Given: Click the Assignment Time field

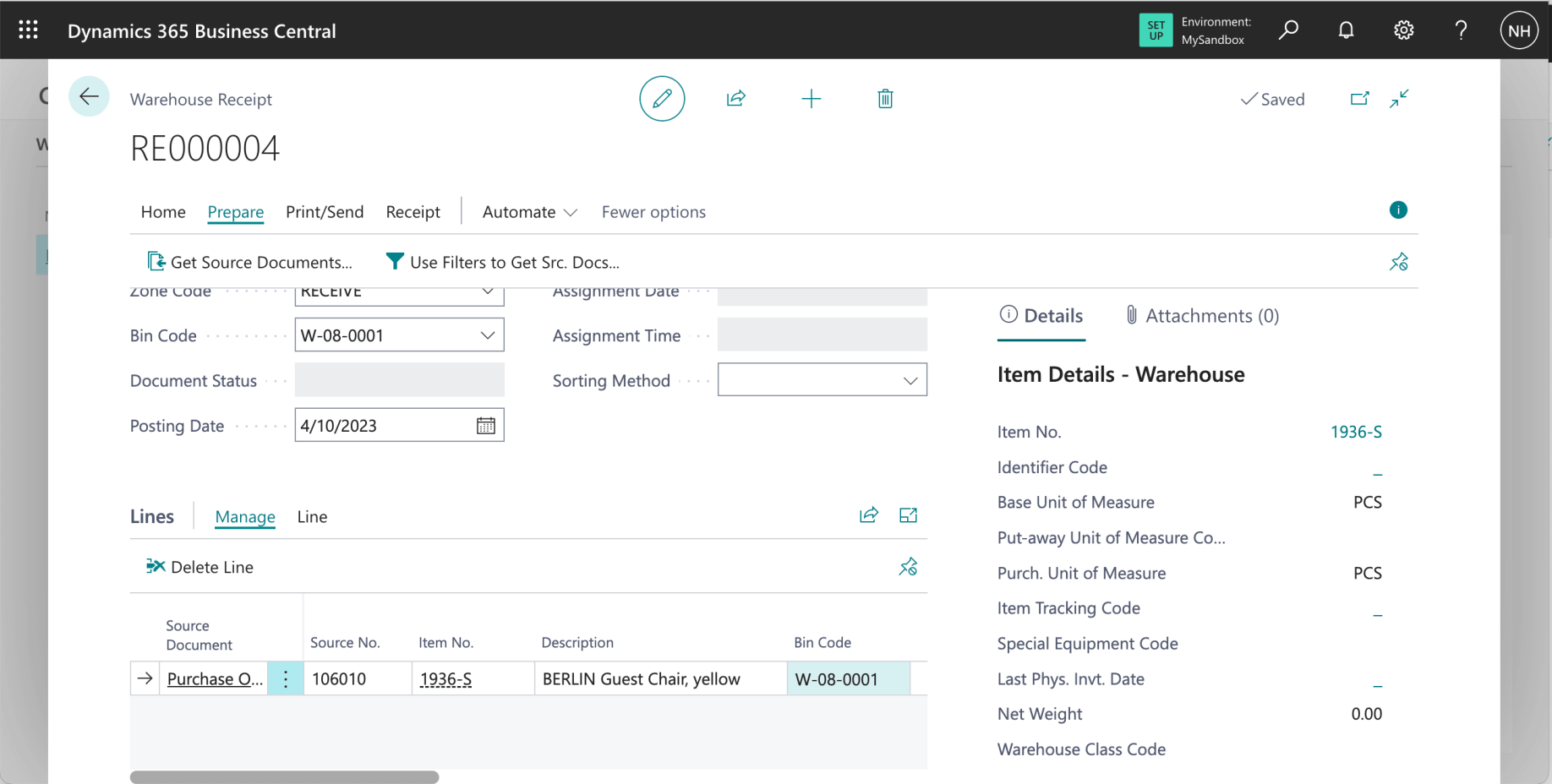Looking at the screenshot, I should click(x=822, y=335).
